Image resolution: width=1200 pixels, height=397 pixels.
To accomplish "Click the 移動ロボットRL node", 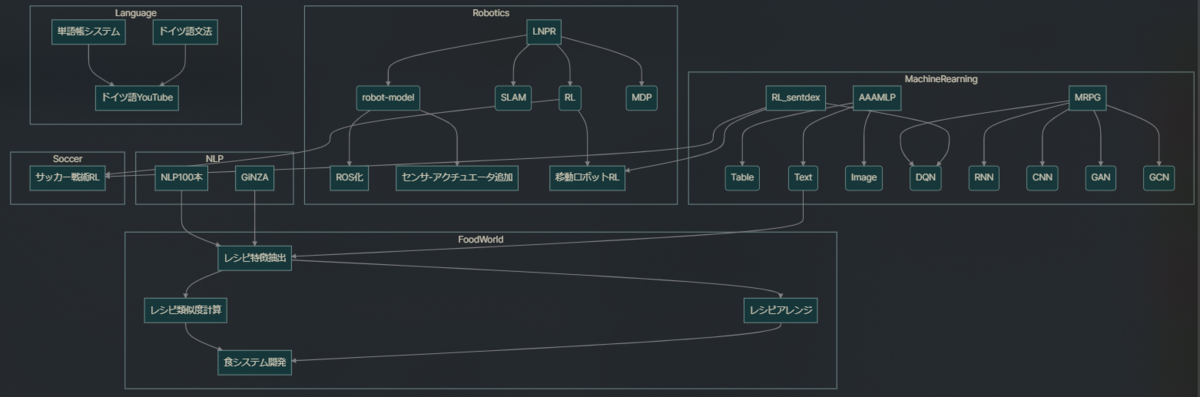I will pyautogui.click(x=588, y=179).
